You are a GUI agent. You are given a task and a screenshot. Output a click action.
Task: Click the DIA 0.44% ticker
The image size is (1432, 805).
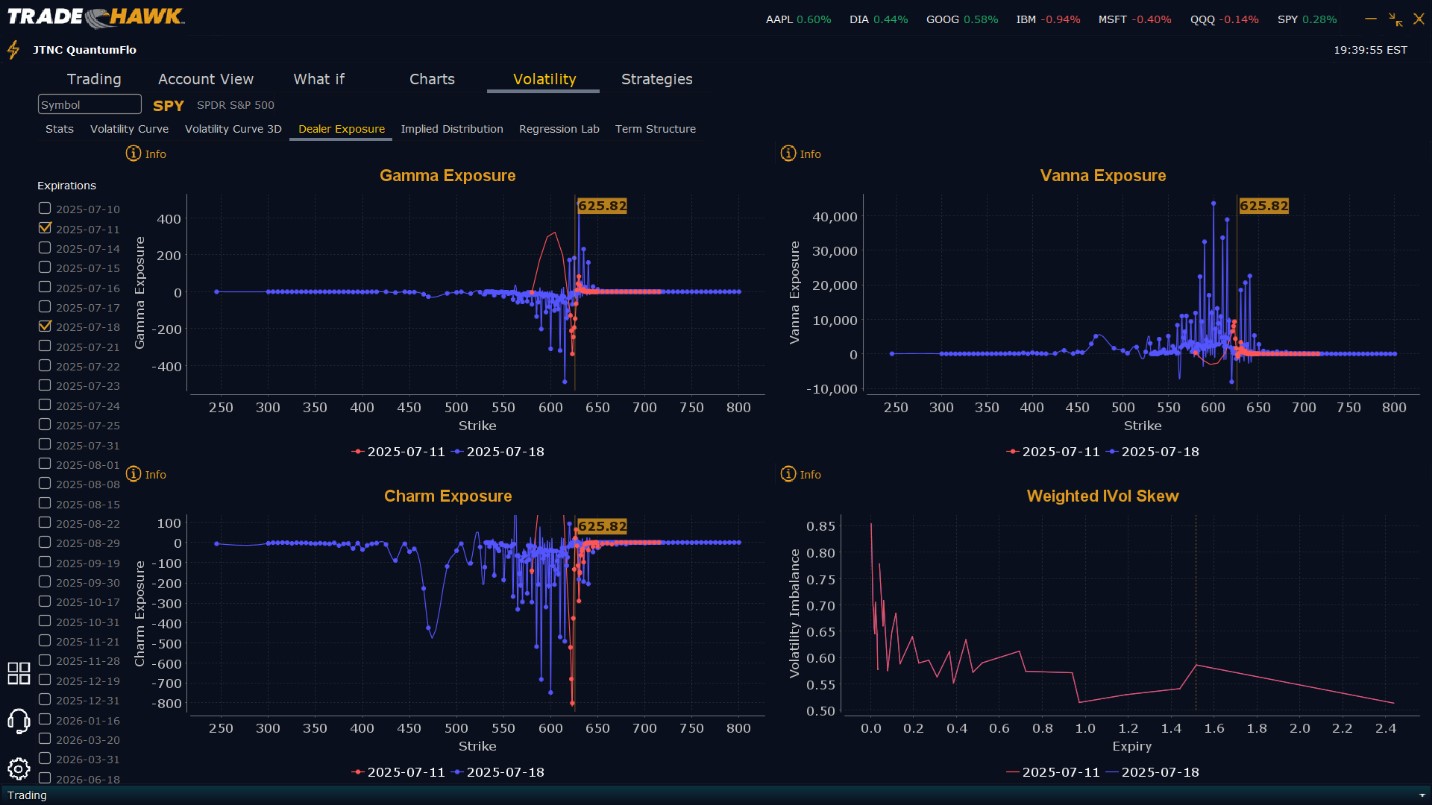coord(879,20)
